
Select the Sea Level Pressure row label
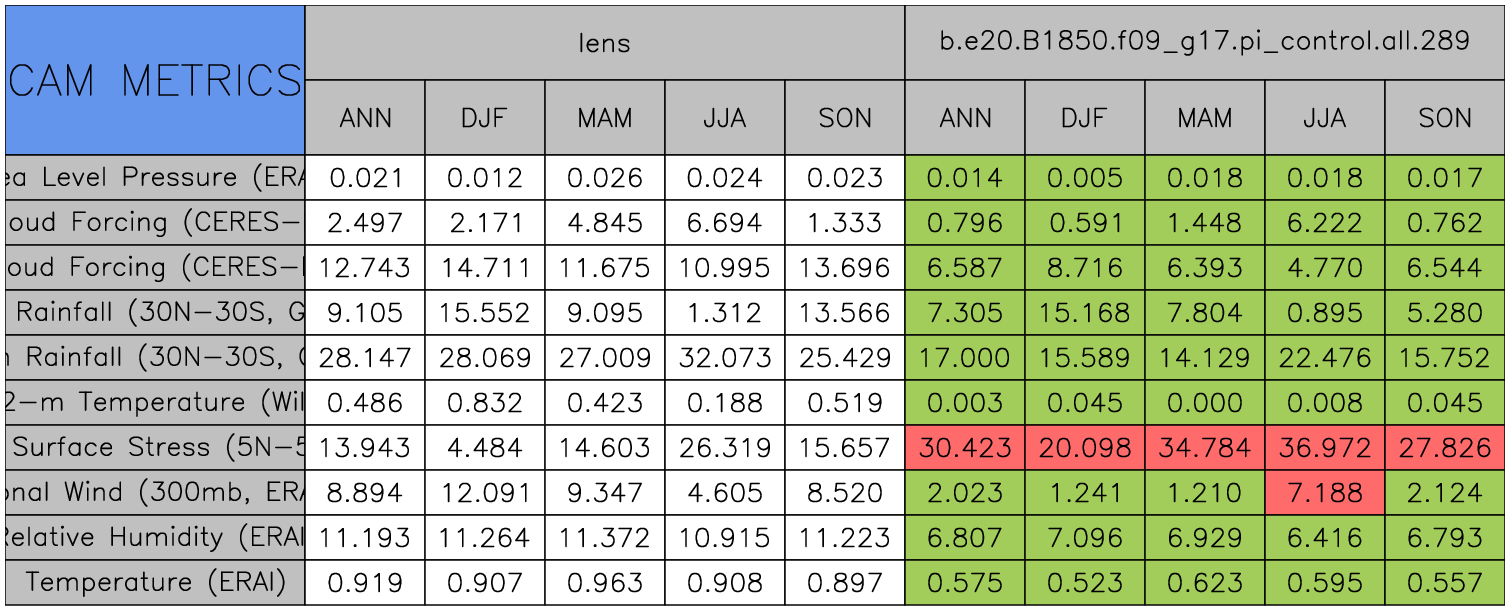(x=155, y=178)
